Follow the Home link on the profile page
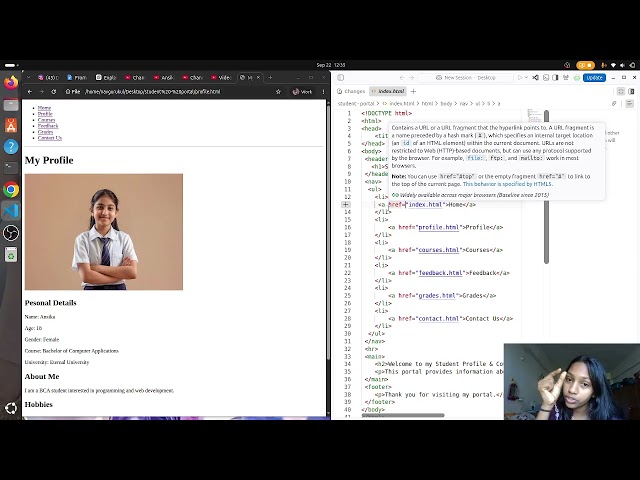Image resolution: width=640 pixels, height=480 pixels. coord(44,108)
